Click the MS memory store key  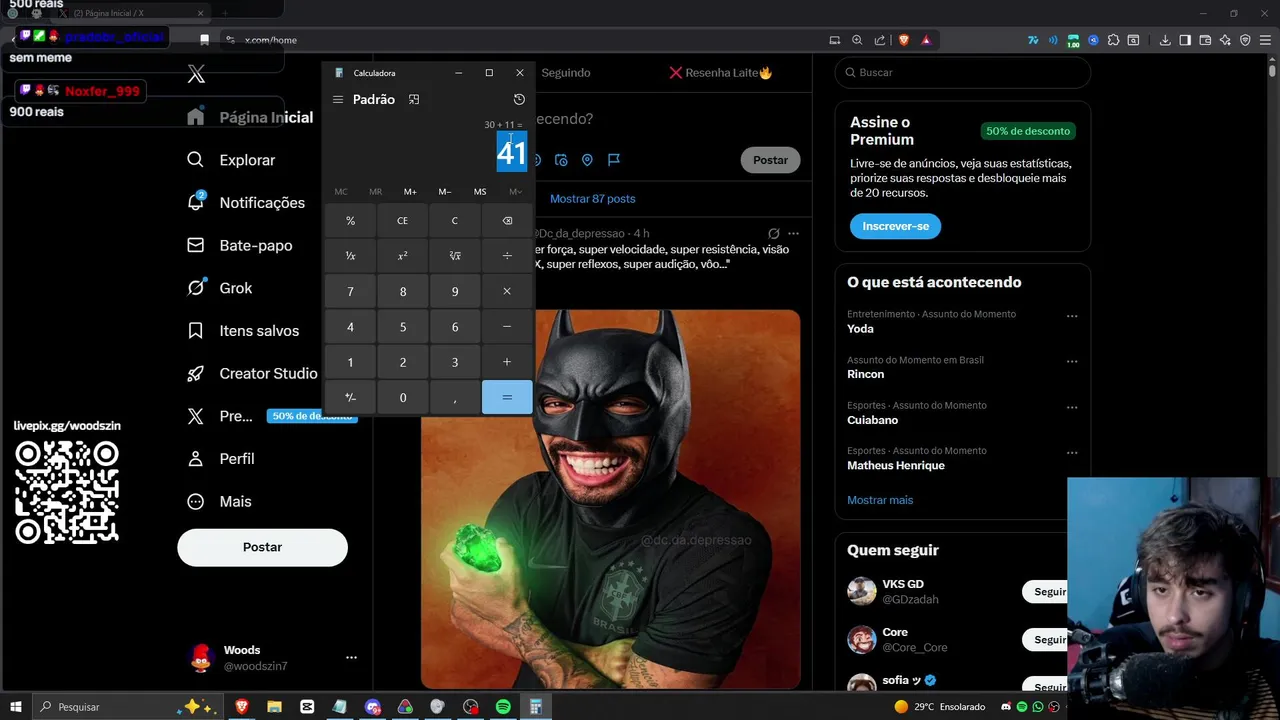point(480,192)
